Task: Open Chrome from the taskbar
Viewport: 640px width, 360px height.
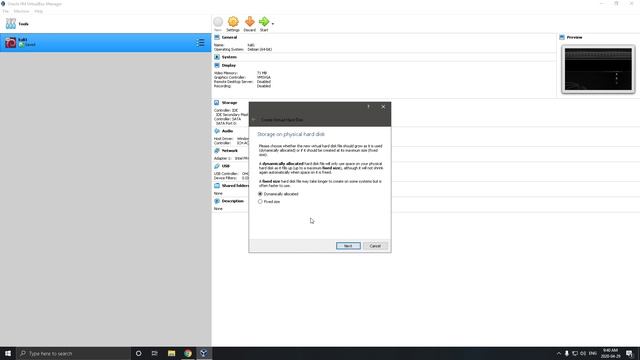Action: pos(188,353)
